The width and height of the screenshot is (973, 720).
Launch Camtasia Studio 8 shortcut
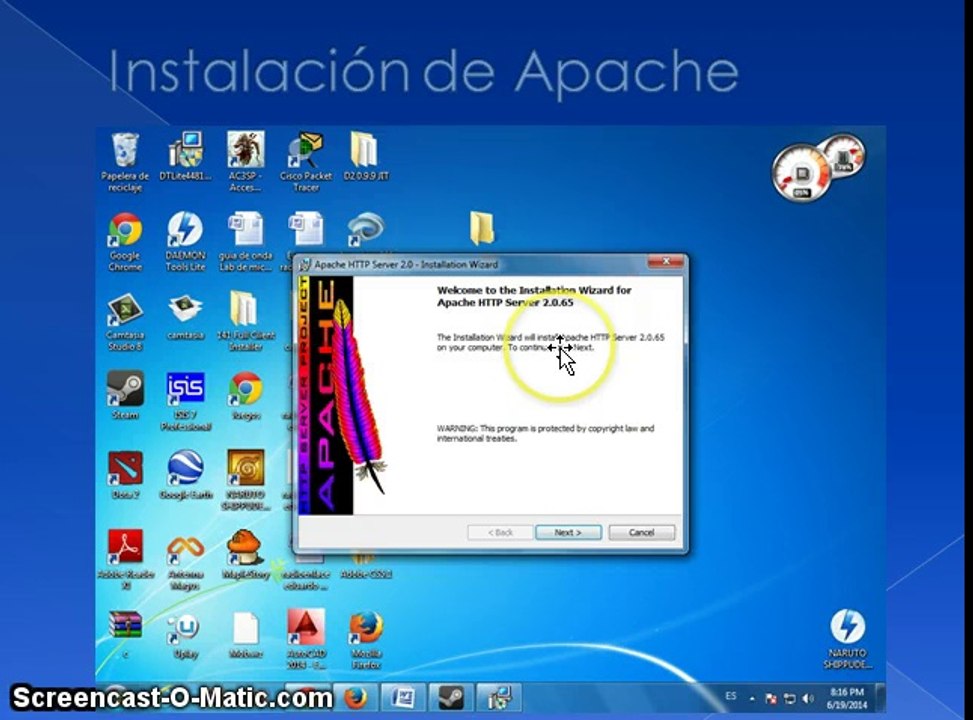pyautogui.click(x=125, y=322)
